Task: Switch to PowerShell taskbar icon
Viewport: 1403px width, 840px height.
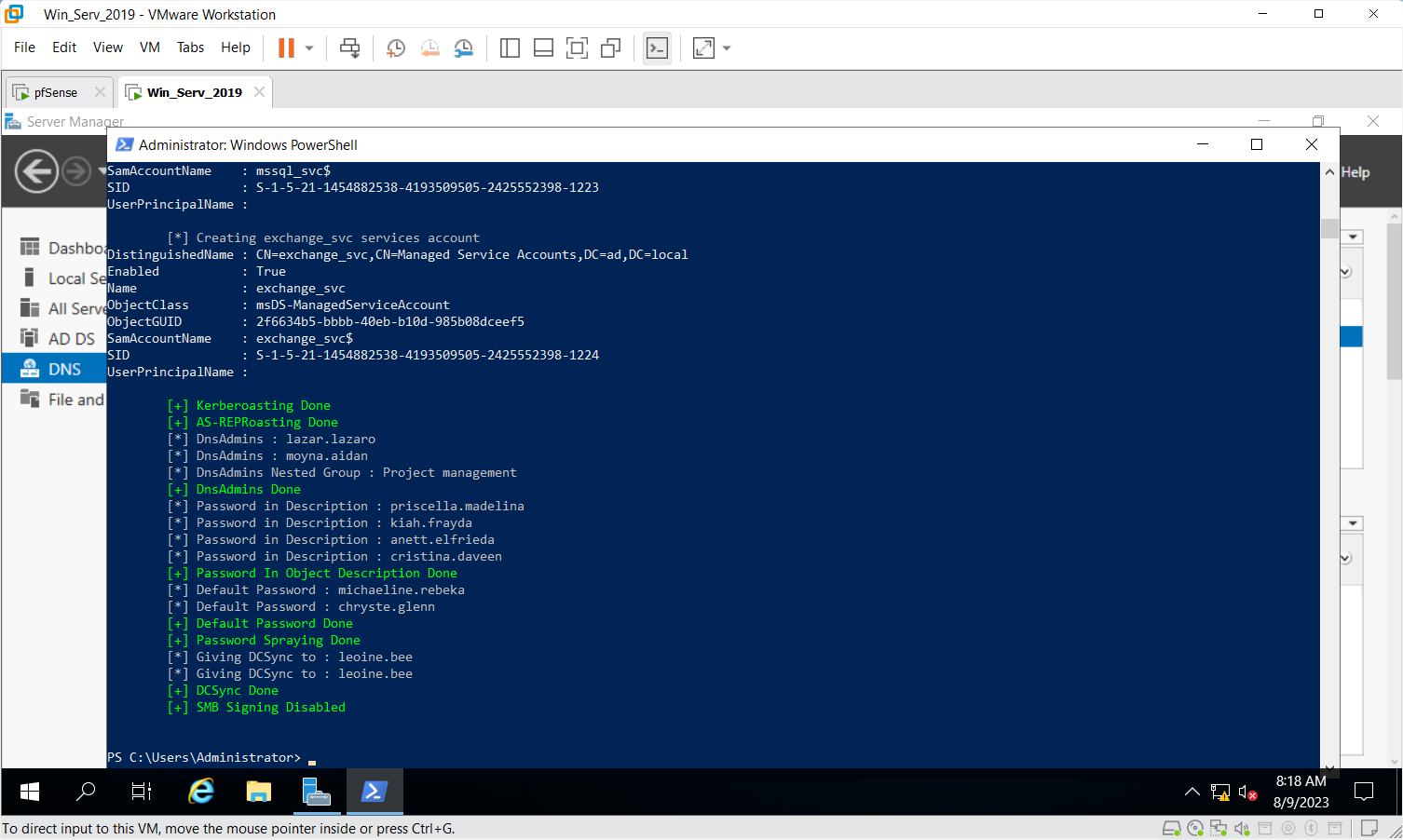Action: [375, 792]
